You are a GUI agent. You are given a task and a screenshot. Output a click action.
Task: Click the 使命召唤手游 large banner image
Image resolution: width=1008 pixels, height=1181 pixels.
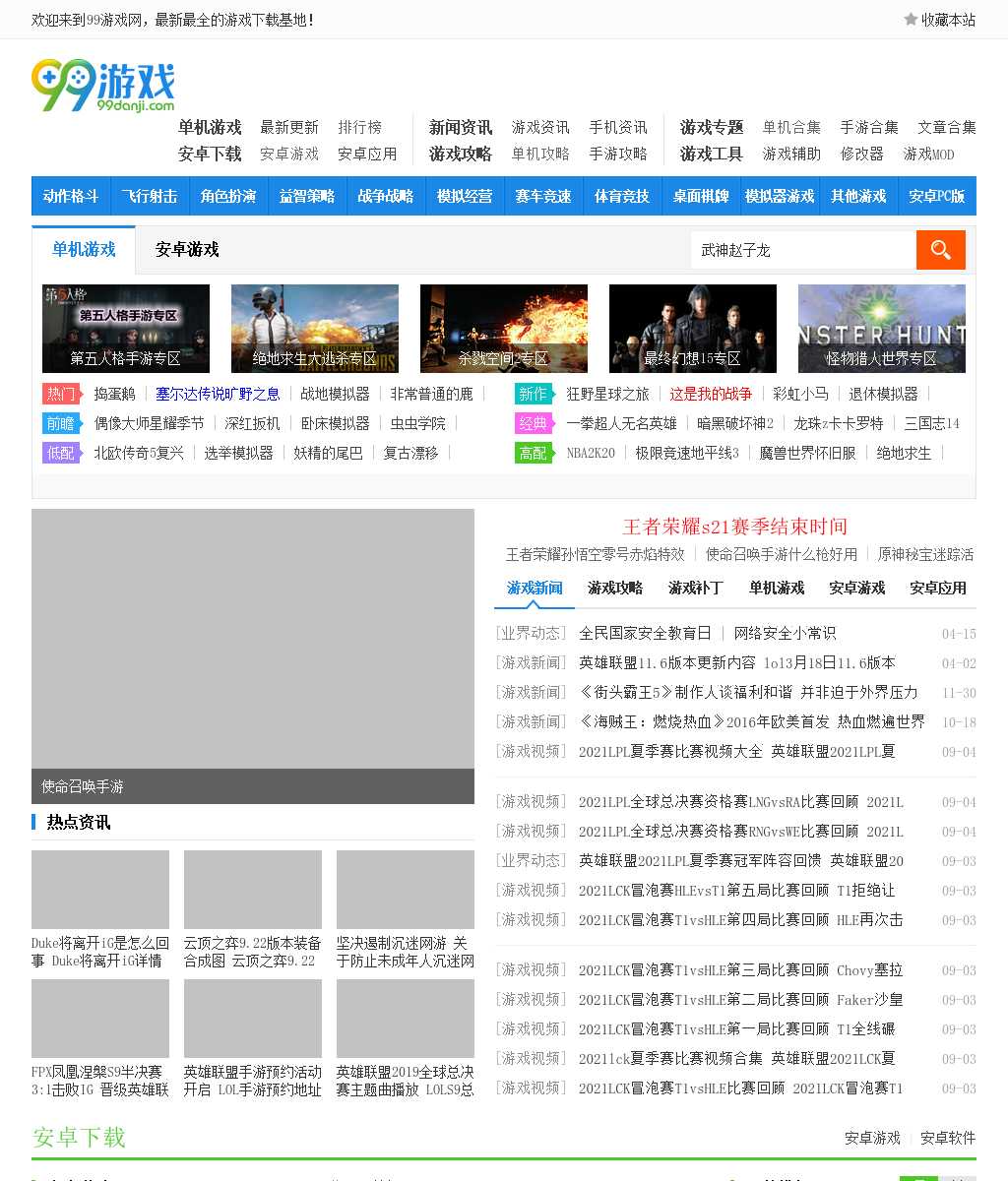tap(253, 655)
